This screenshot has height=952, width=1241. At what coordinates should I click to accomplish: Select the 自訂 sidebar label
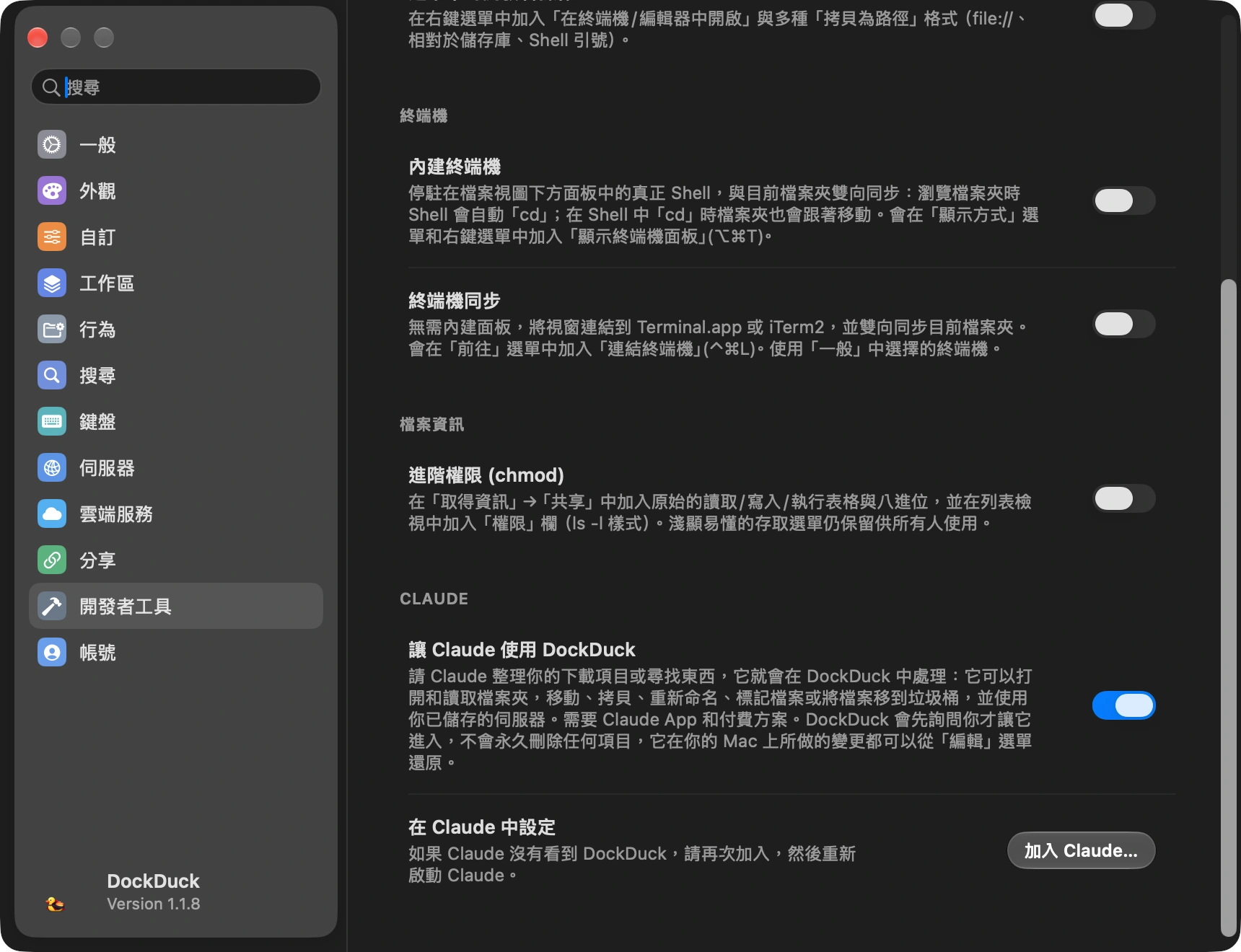[97, 237]
